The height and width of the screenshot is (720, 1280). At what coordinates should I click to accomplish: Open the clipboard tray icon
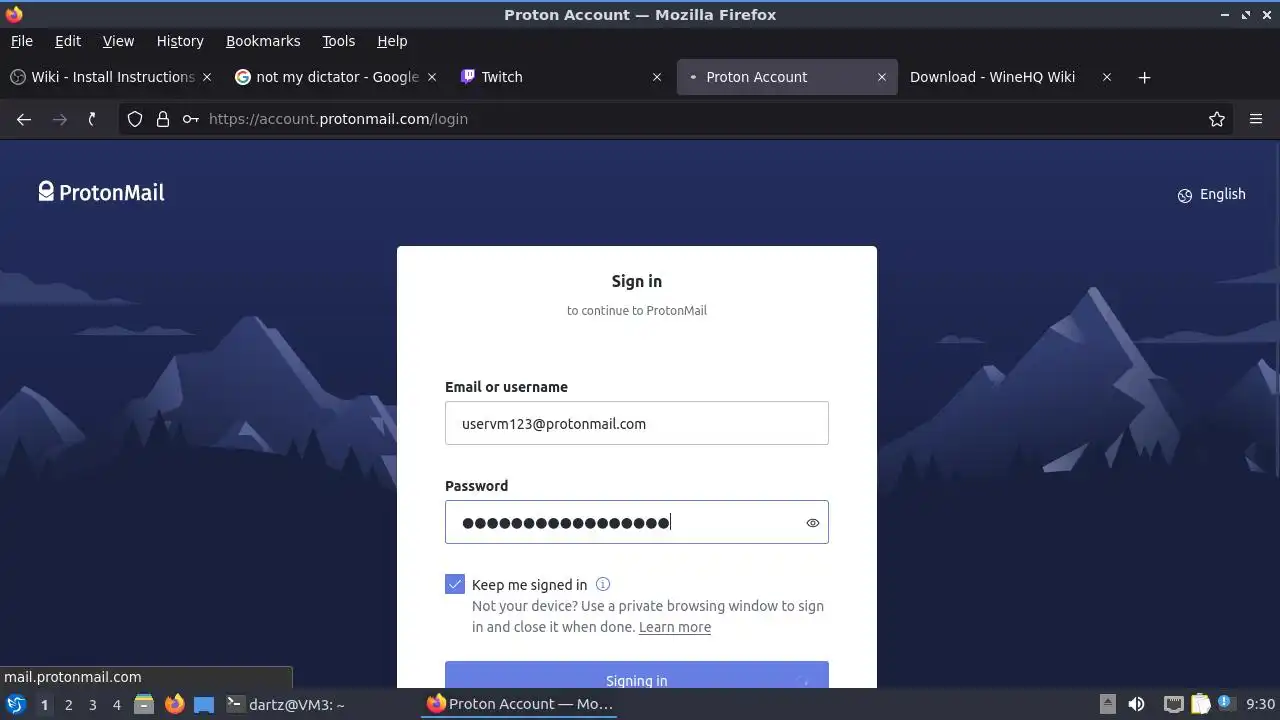1200,704
